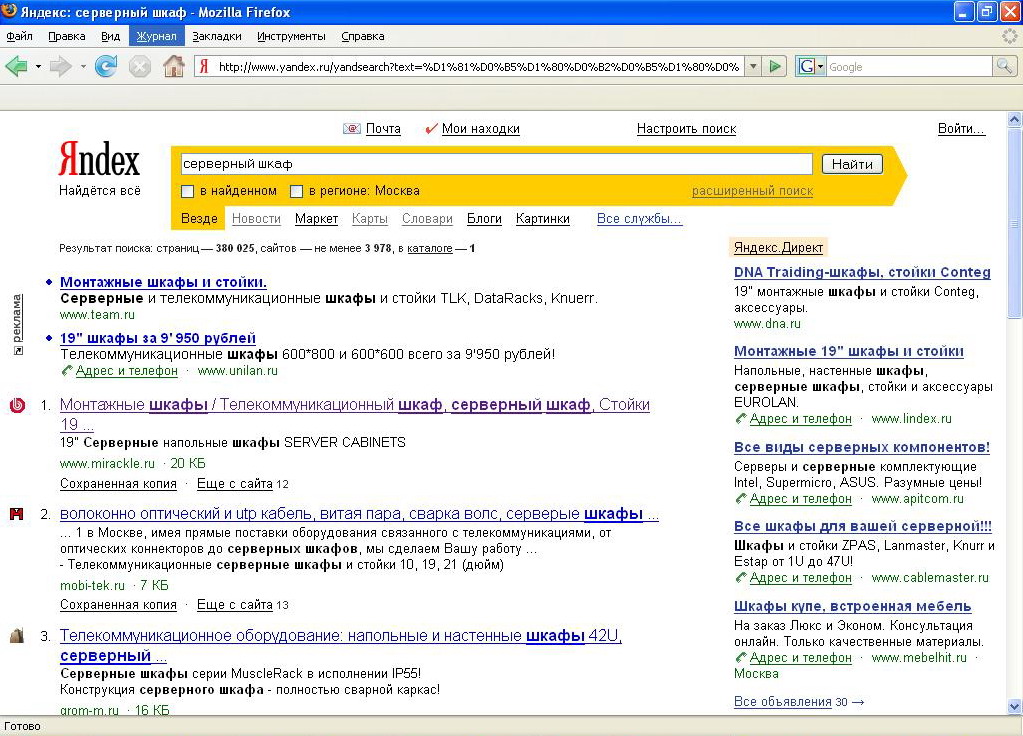Click the M favicon beside the mobi-tek result

[x=15, y=515]
